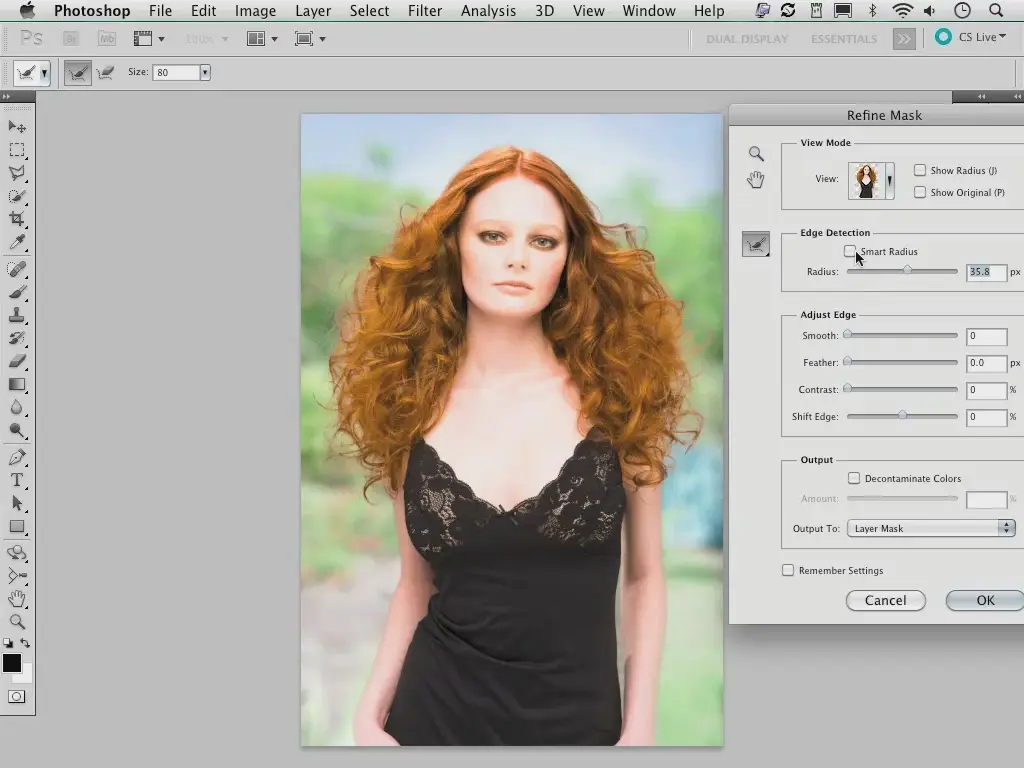
Task: Expand the View mode thumbnail dropdown
Action: pos(889,181)
